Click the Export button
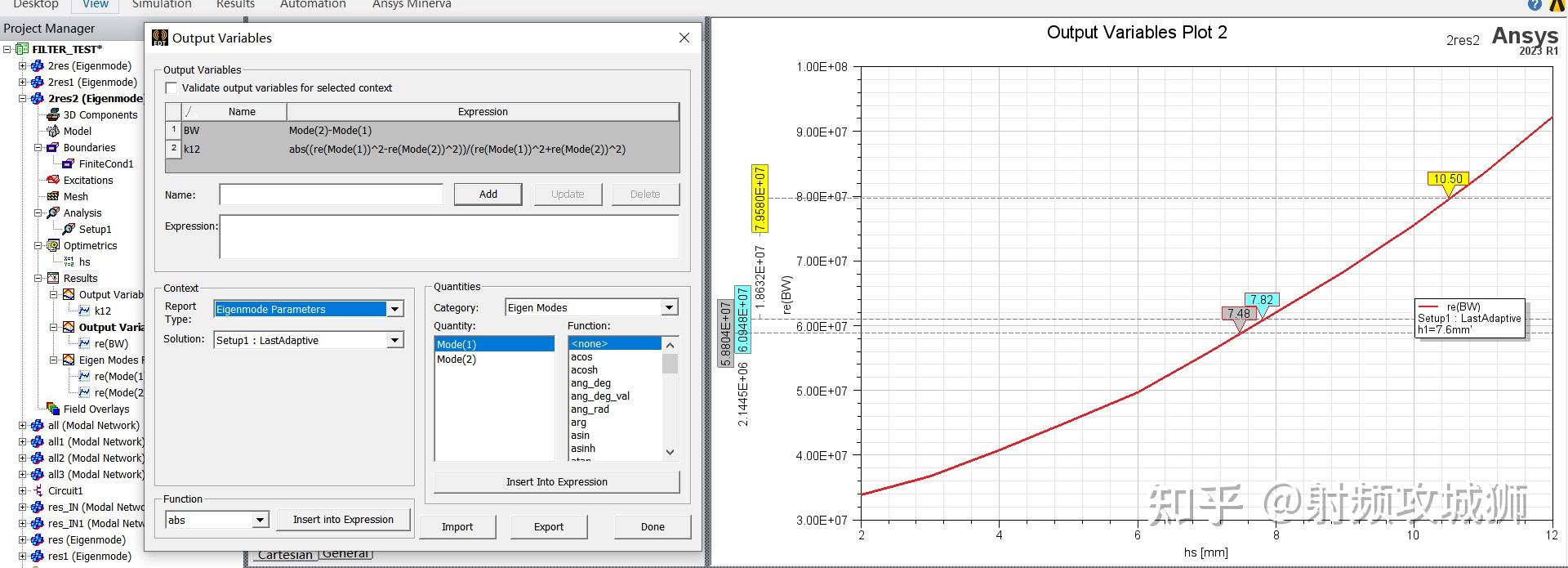Screen dimensions: 1568x568 tap(549, 526)
